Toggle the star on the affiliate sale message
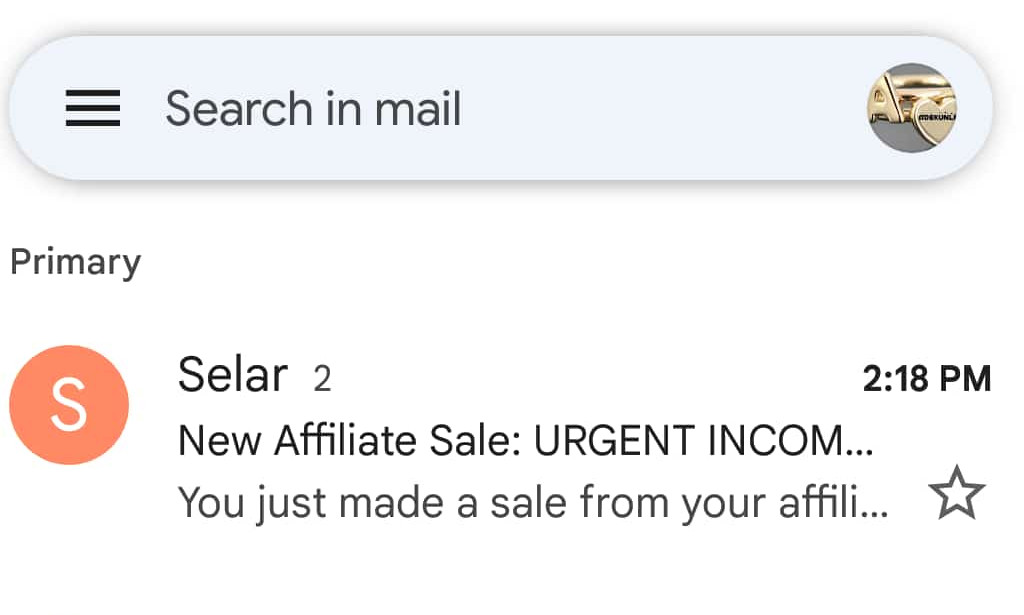 (x=957, y=492)
